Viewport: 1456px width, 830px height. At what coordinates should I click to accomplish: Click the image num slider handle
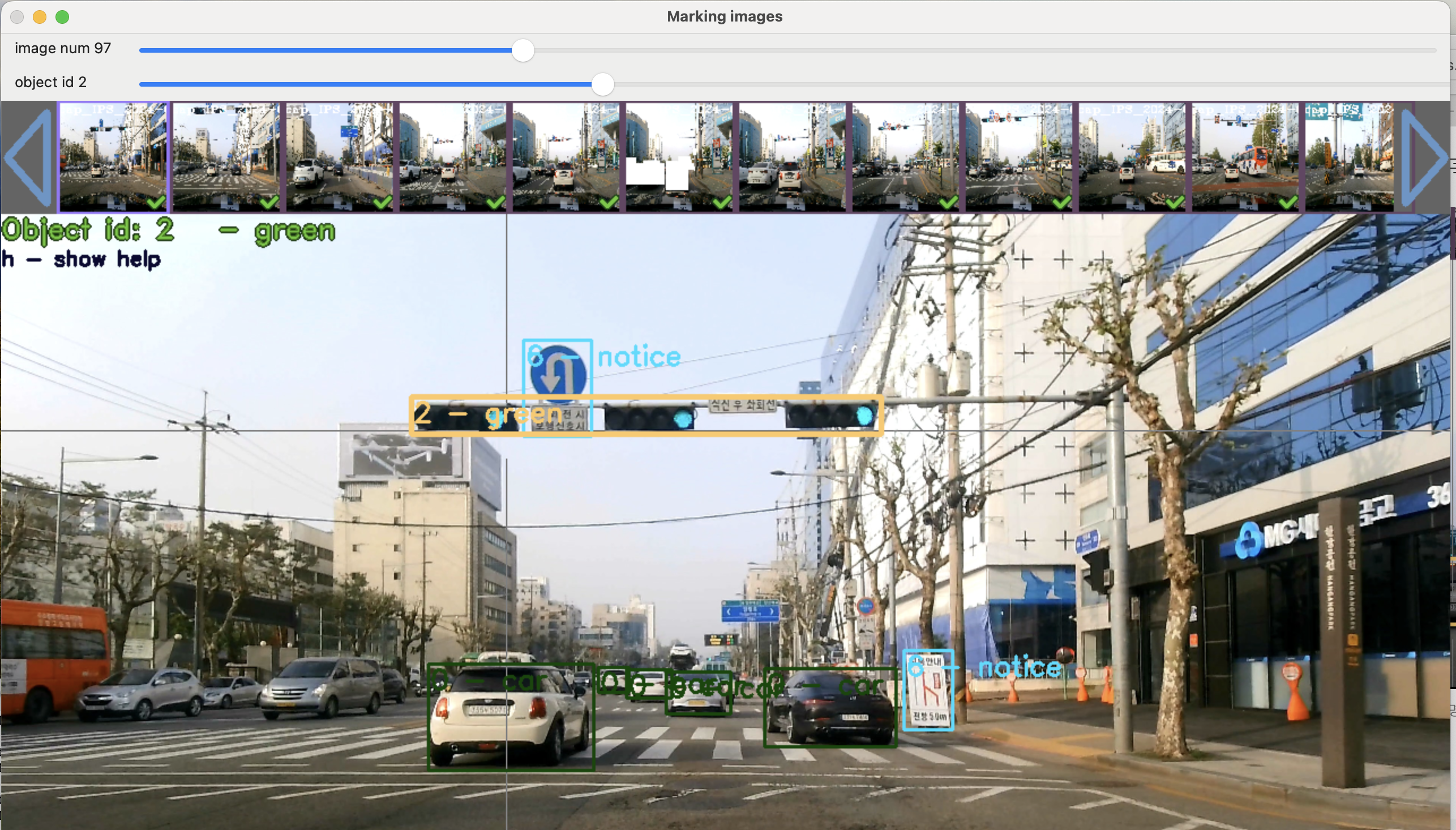click(523, 51)
